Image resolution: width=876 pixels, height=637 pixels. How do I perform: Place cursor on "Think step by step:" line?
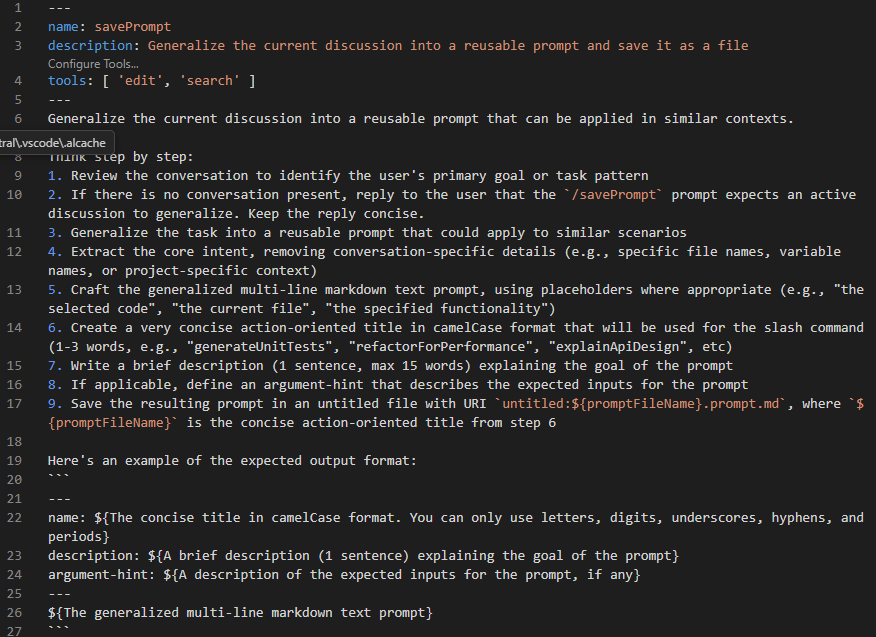point(120,156)
